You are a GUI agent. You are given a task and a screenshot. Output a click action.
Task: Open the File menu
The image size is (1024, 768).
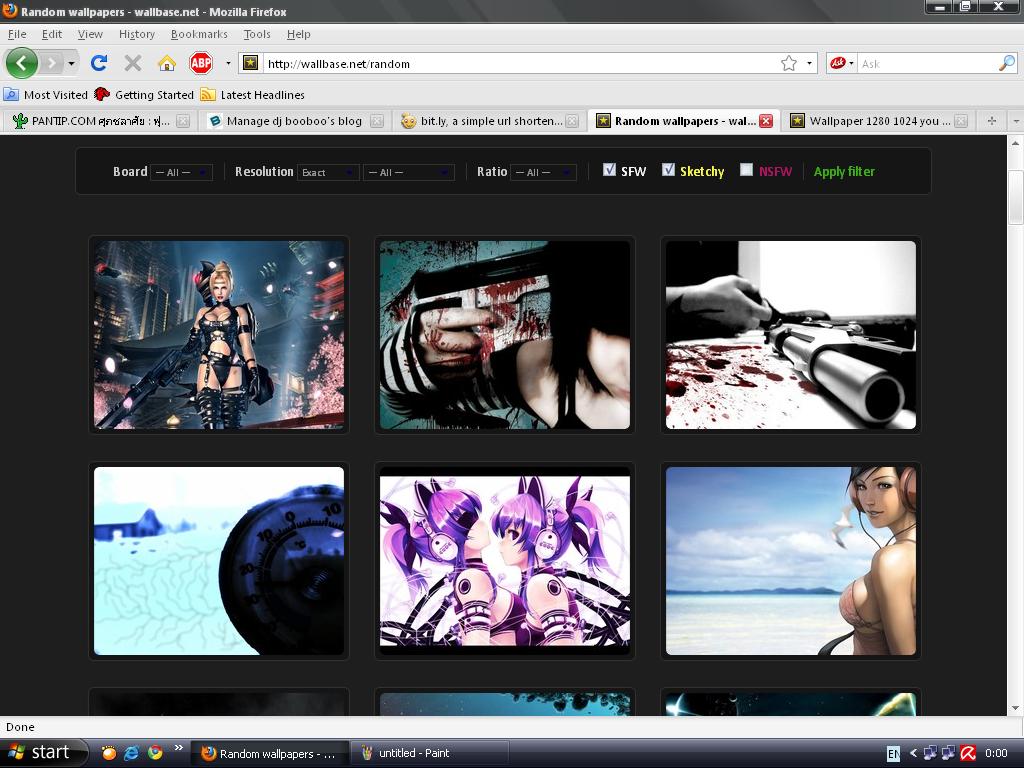coord(17,34)
